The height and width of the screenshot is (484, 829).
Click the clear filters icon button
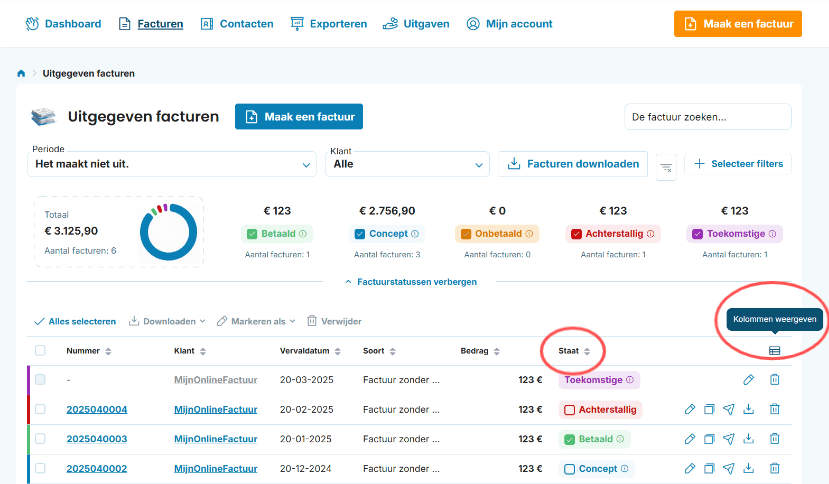point(666,168)
